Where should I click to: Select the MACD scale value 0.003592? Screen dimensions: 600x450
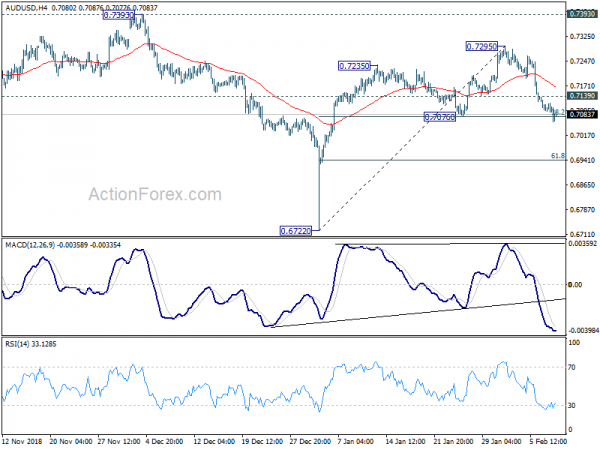pos(582,243)
